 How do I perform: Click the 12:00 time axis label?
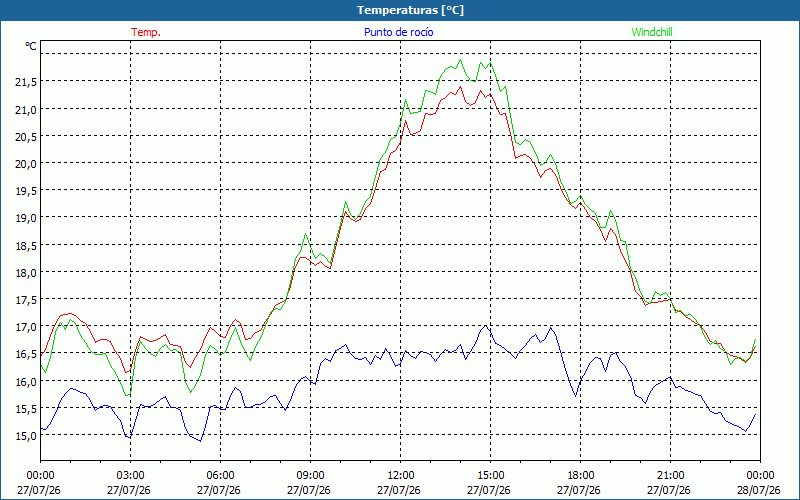point(401,476)
